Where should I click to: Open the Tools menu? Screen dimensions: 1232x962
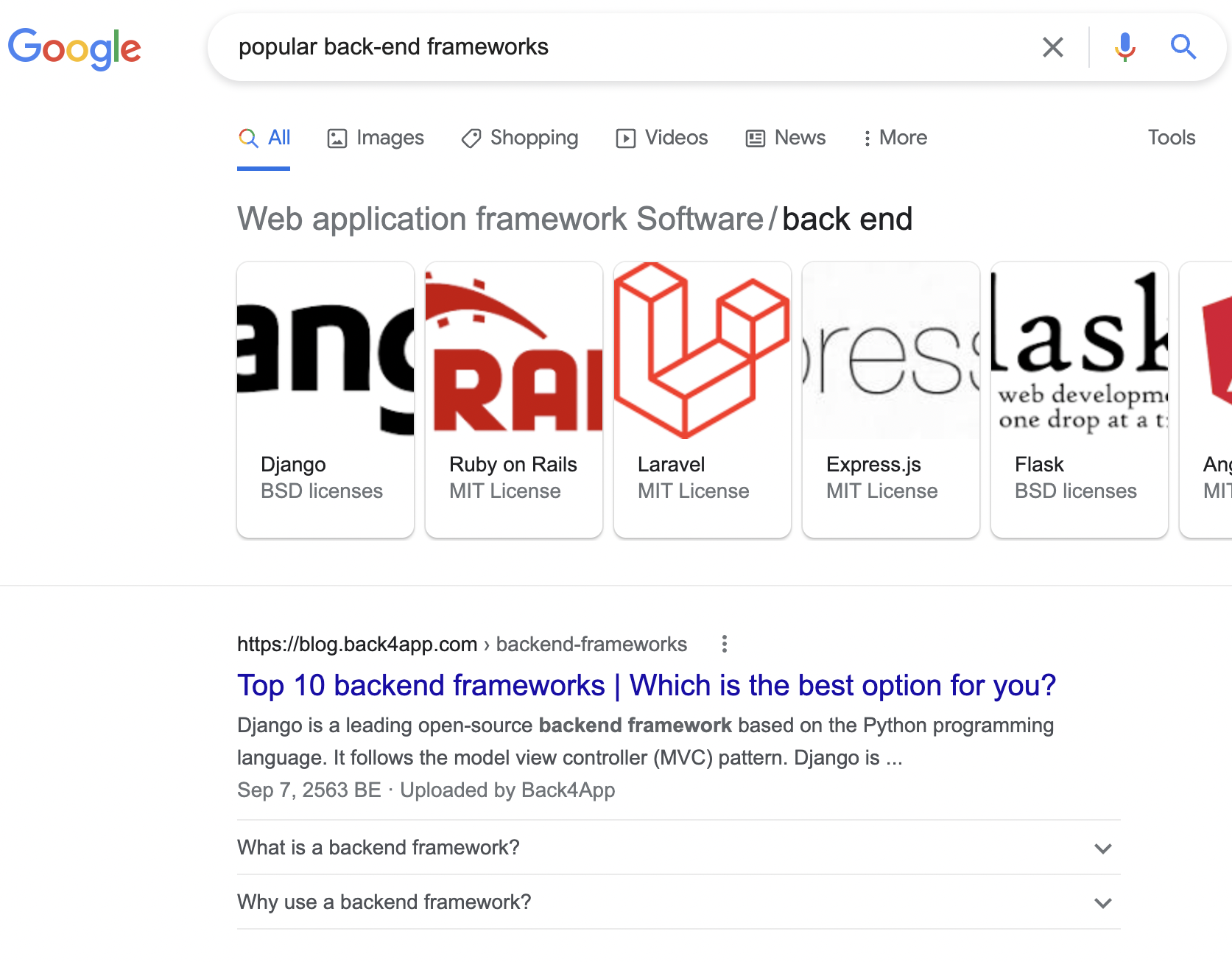tap(1172, 138)
